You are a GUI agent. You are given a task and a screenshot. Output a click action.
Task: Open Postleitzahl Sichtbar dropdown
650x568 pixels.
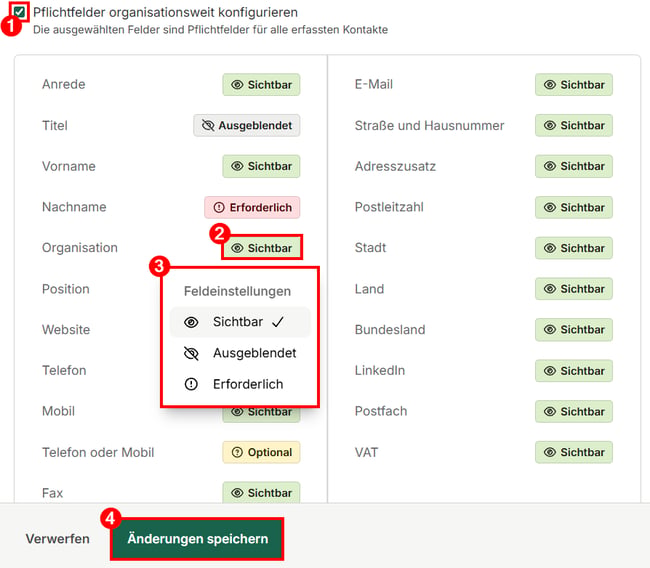(574, 207)
